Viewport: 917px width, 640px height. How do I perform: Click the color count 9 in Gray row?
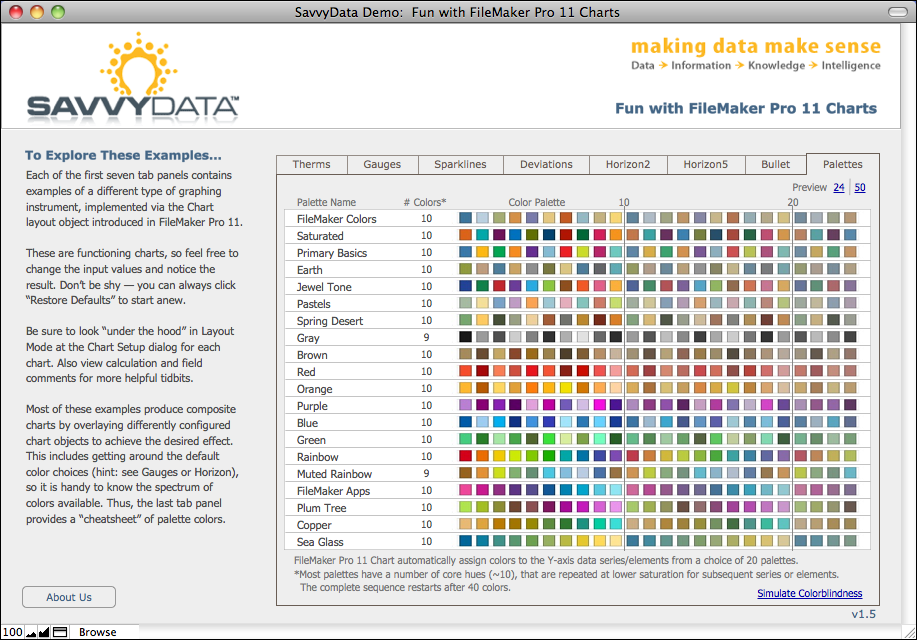[426, 337]
